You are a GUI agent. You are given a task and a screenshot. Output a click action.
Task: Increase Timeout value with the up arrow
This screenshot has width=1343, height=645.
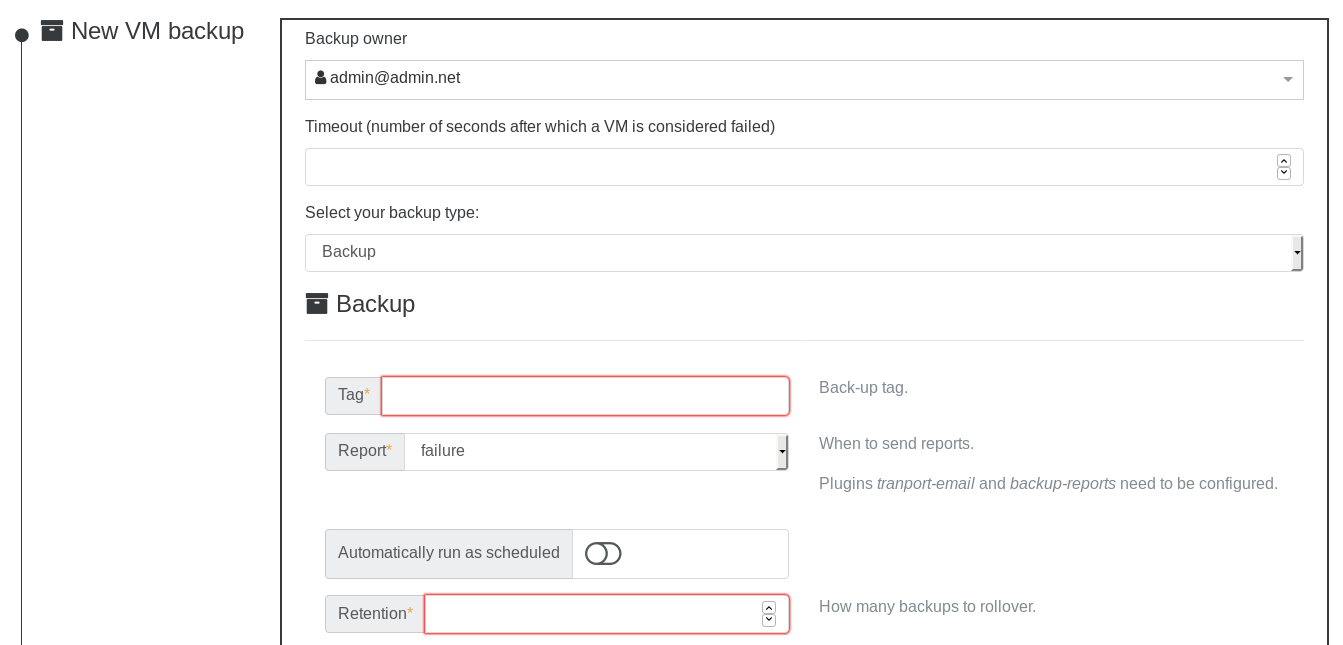point(1284,161)
